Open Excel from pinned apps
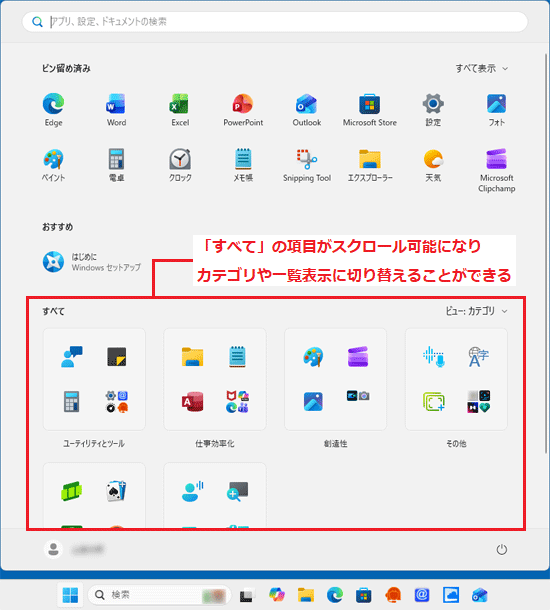This screenshot has width=550, height=610. pyautogui.click(x=180, y=110)
